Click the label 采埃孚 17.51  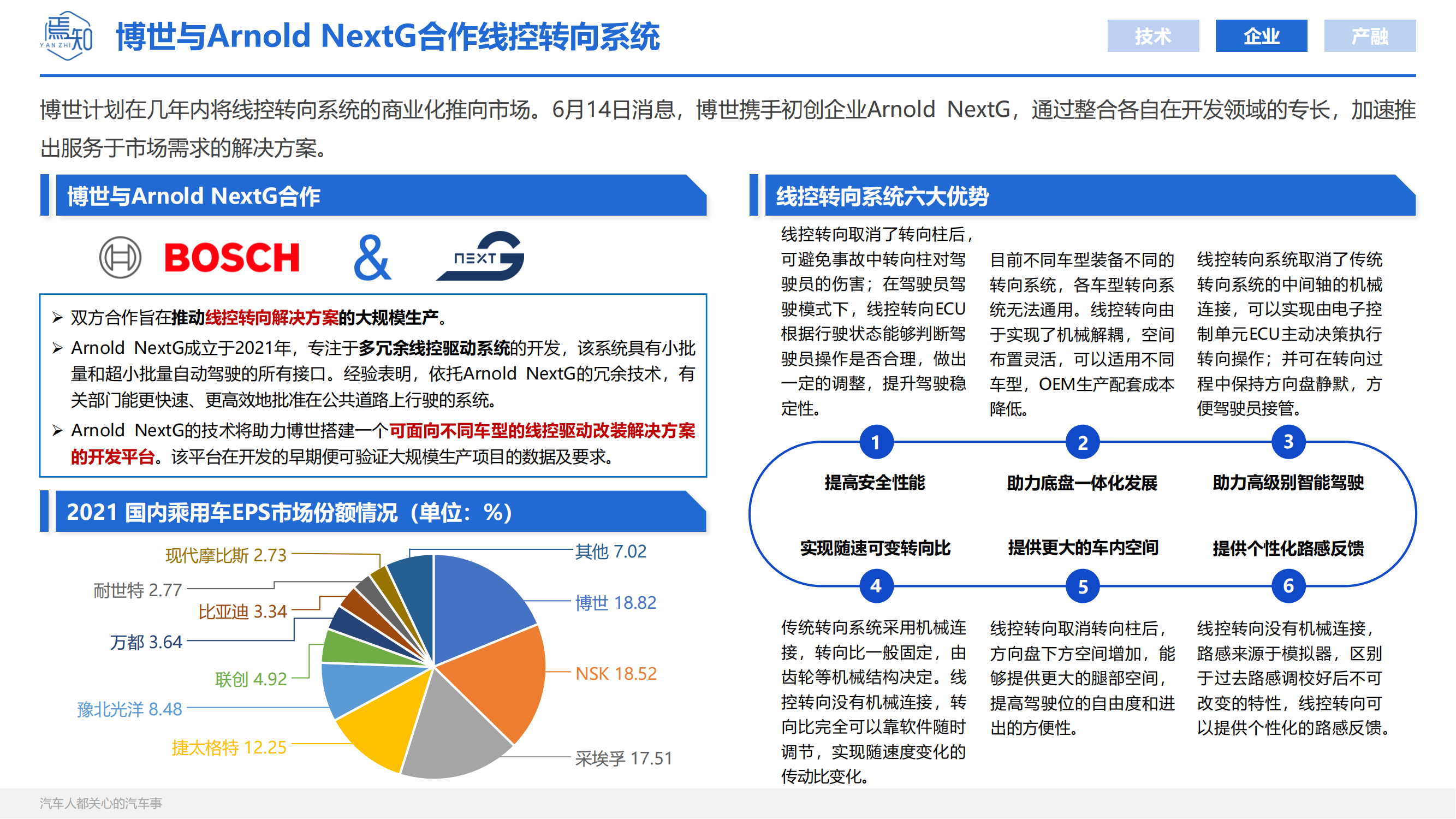click(x=624, y=758)
